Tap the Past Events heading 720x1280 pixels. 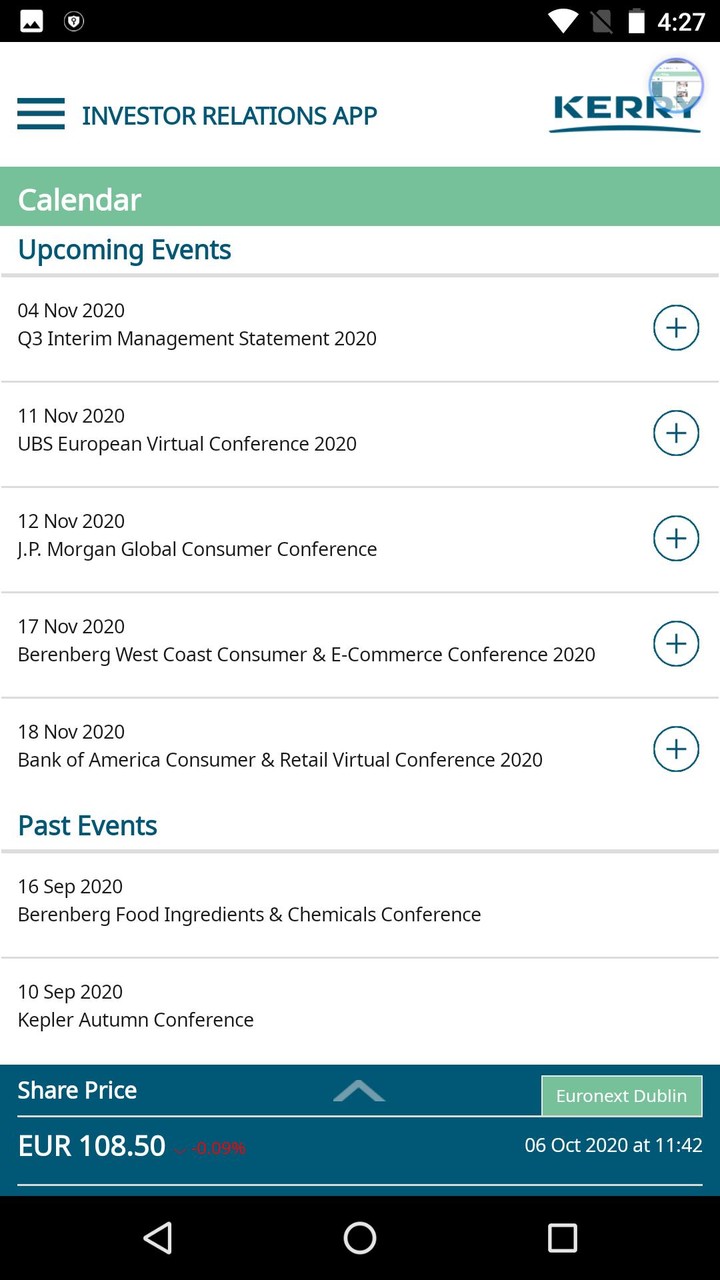tap(87, 825)
